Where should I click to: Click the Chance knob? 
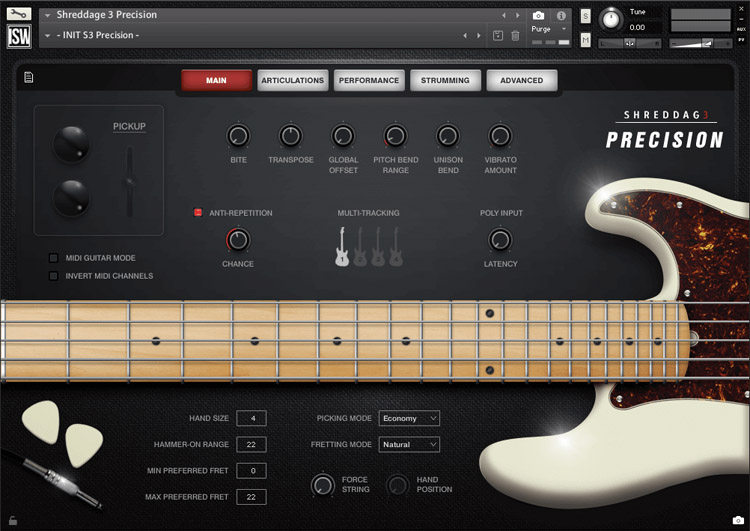point(238,240)
